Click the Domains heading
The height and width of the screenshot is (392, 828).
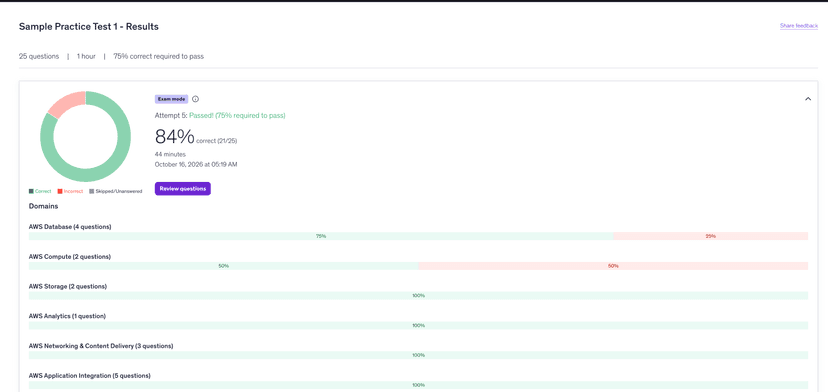pyautogui.click(x=43, y=206)
